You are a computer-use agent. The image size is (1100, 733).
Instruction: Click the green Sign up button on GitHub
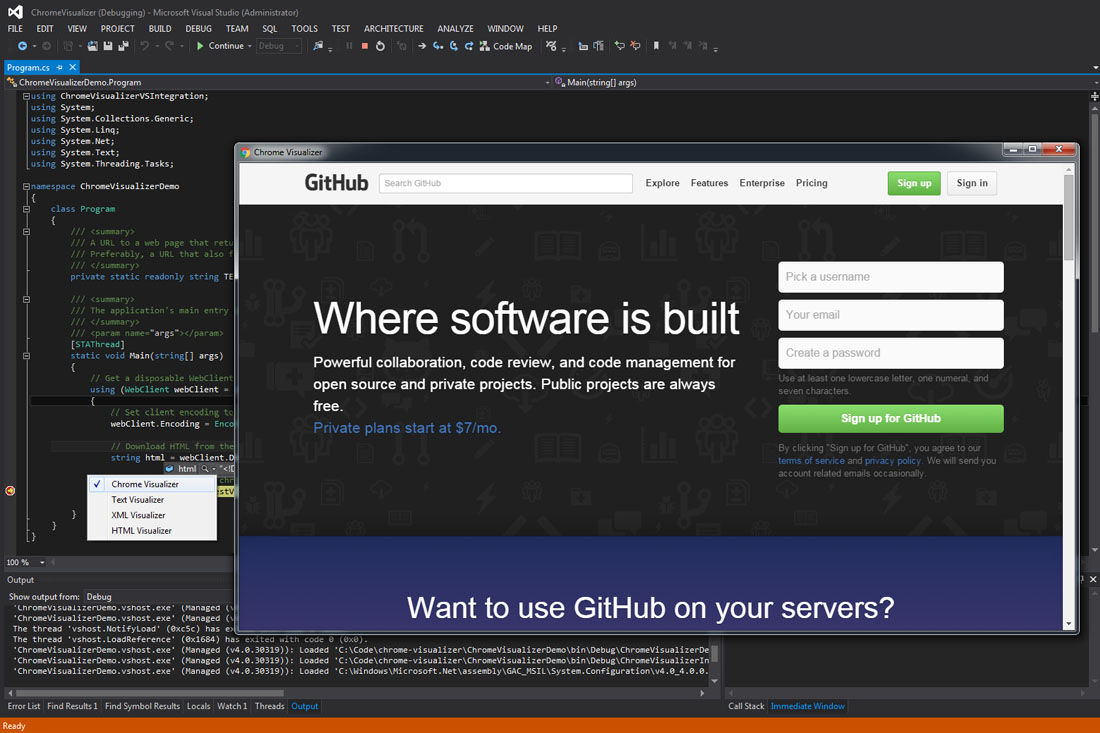(x=914, y=183)
